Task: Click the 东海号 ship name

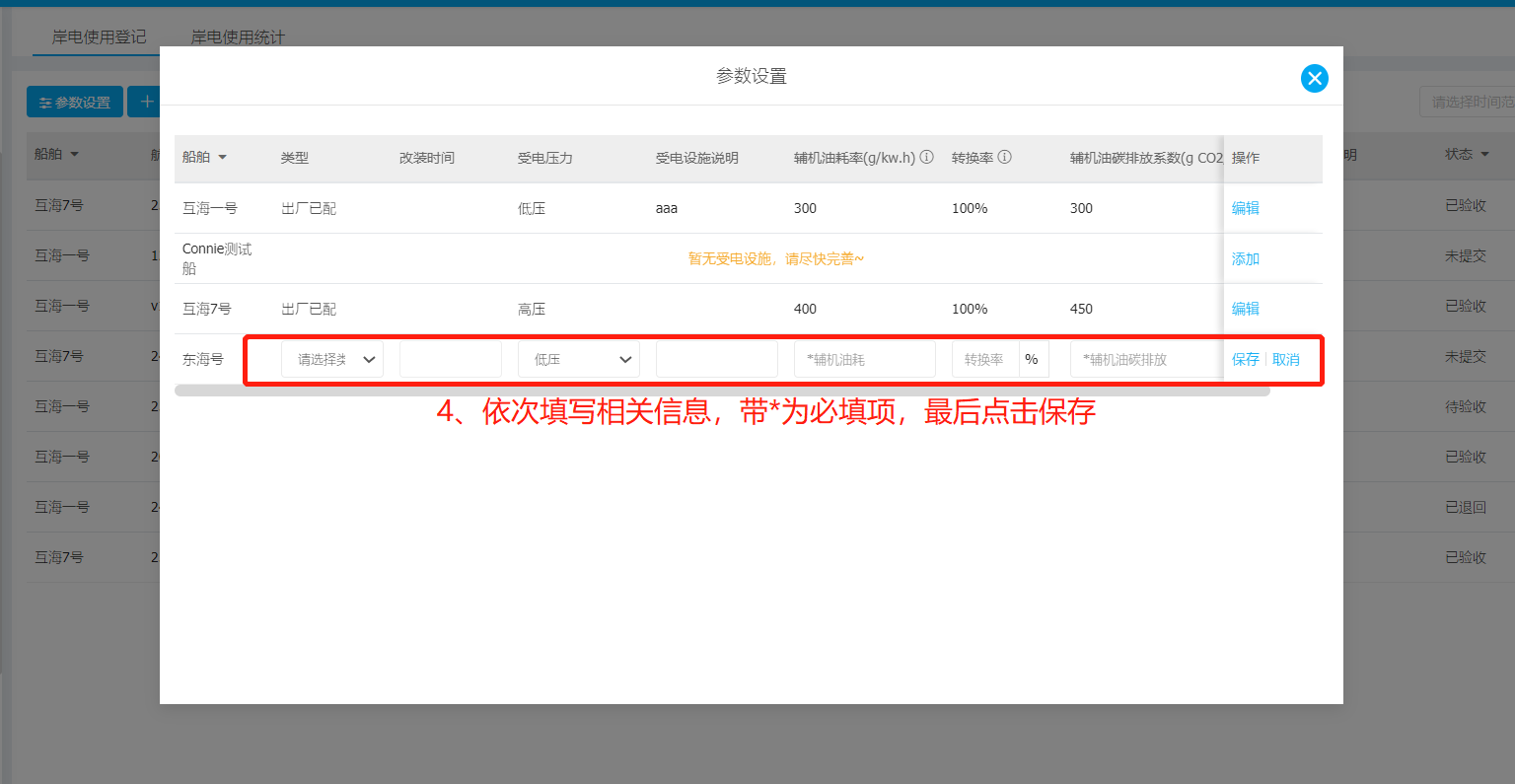Action: click(x=203, y=359)
